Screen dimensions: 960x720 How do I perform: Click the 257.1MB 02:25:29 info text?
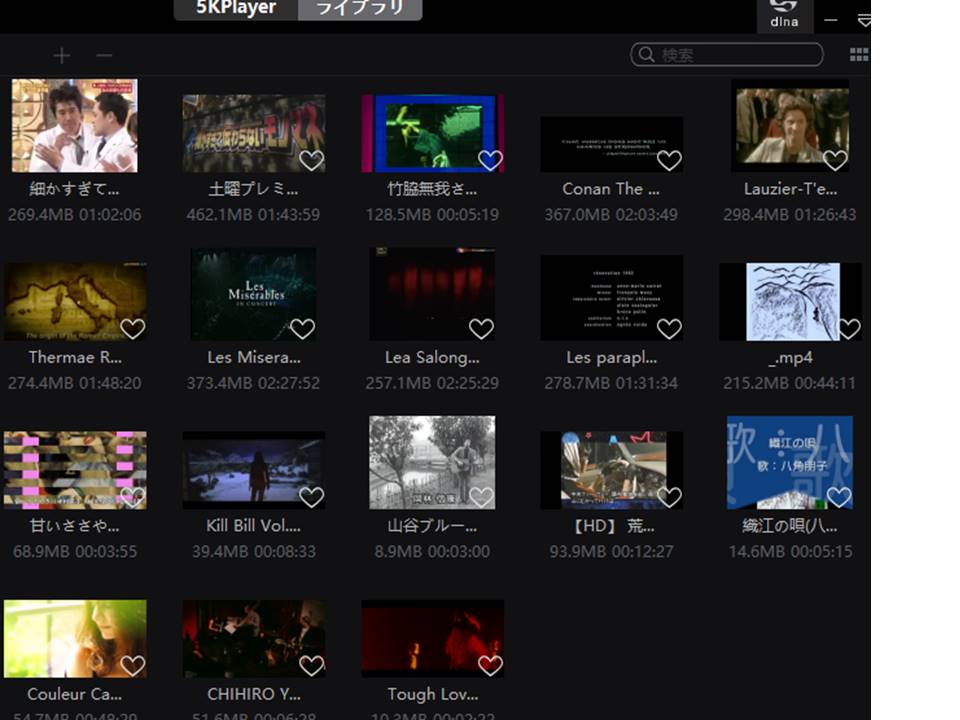[x=432, y=383]
